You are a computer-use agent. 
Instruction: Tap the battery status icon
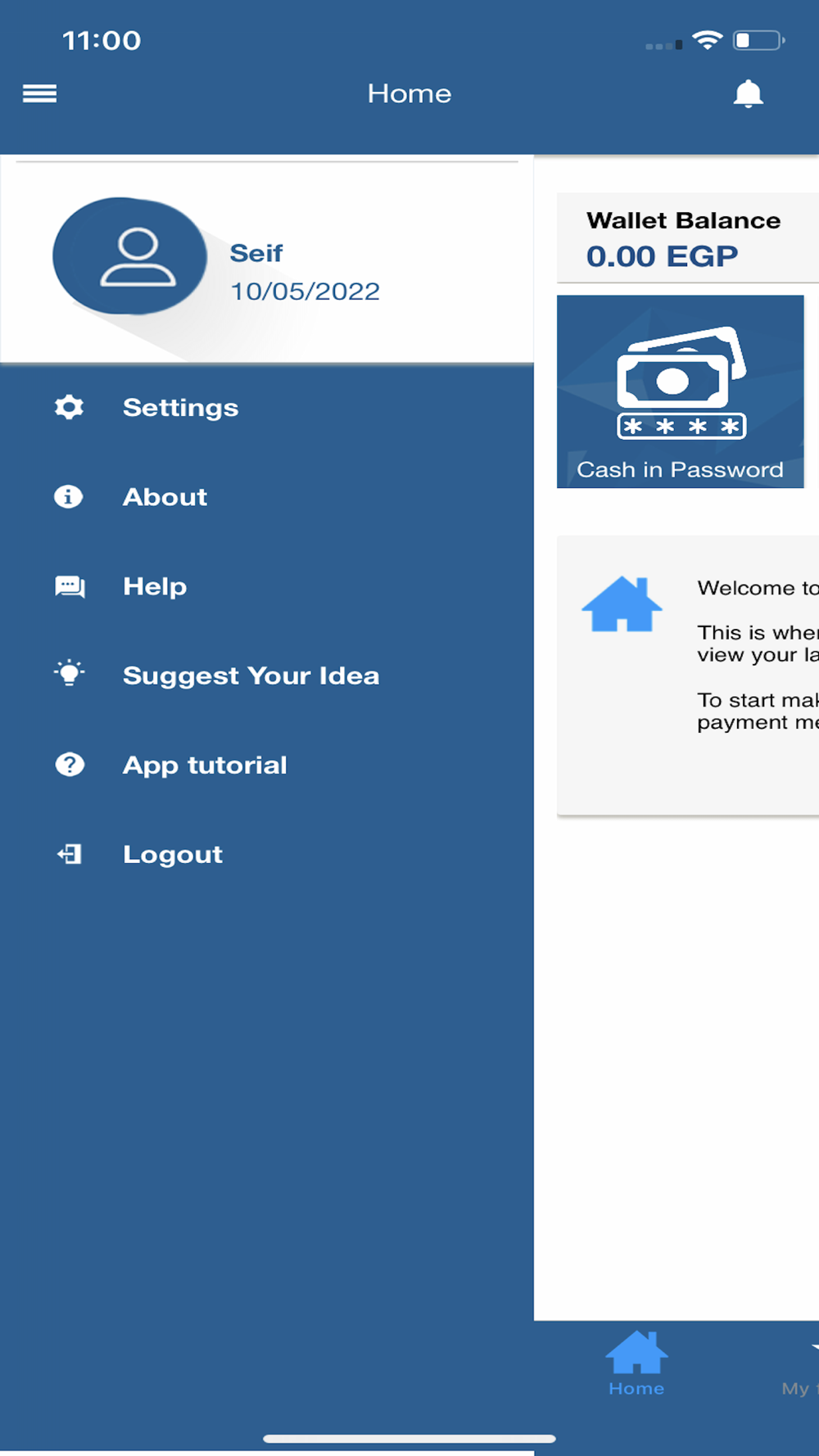coord(758,40)
